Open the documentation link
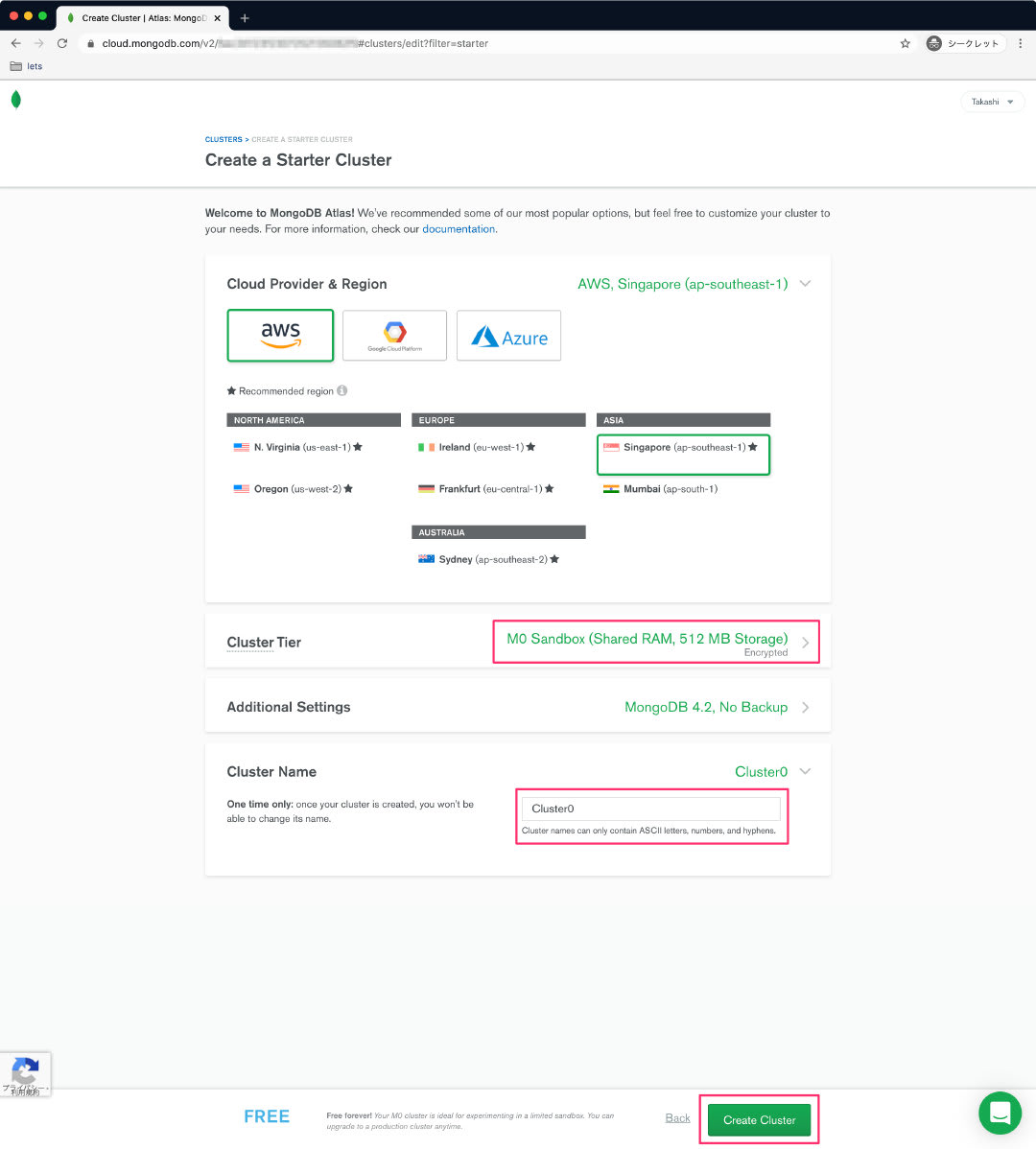Image resolution: width=1036 pixels, height=1149 pixels. coord(459,228)
